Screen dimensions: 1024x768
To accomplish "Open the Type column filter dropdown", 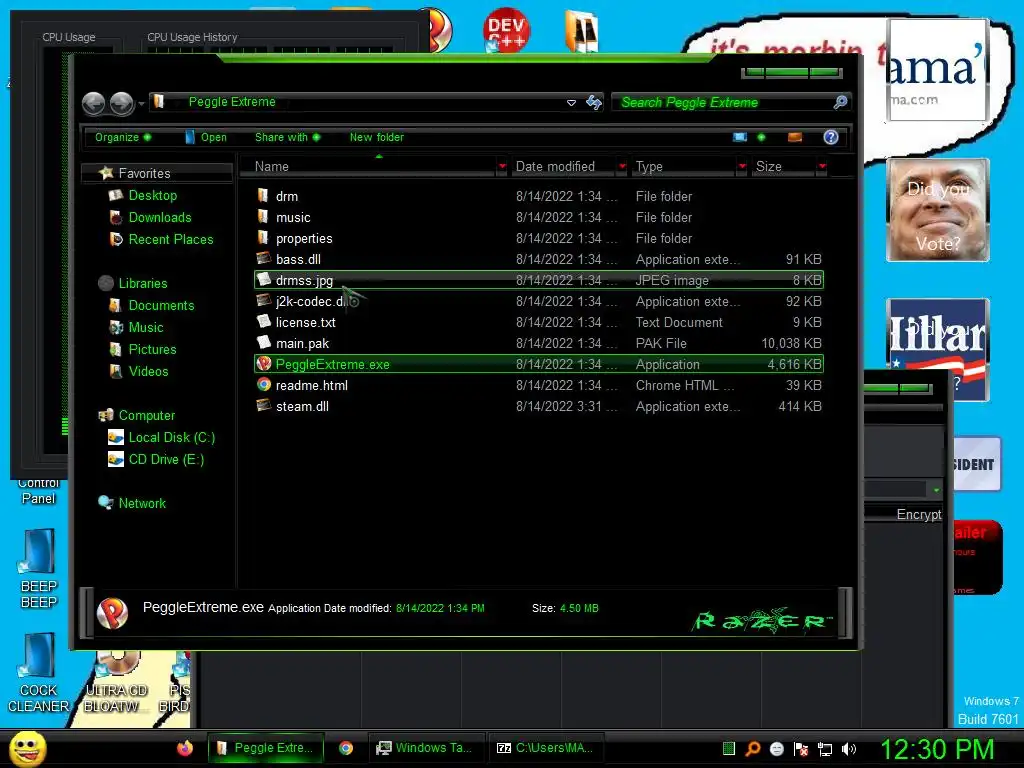I will click(742, 167).
